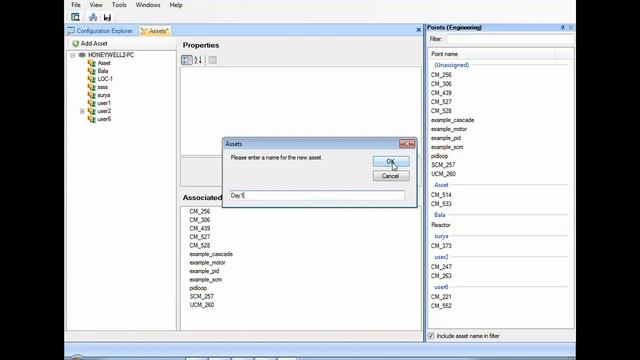640x360 pixels.
Task: Click the icon of the user6 tree node
Action: (91, 119)
